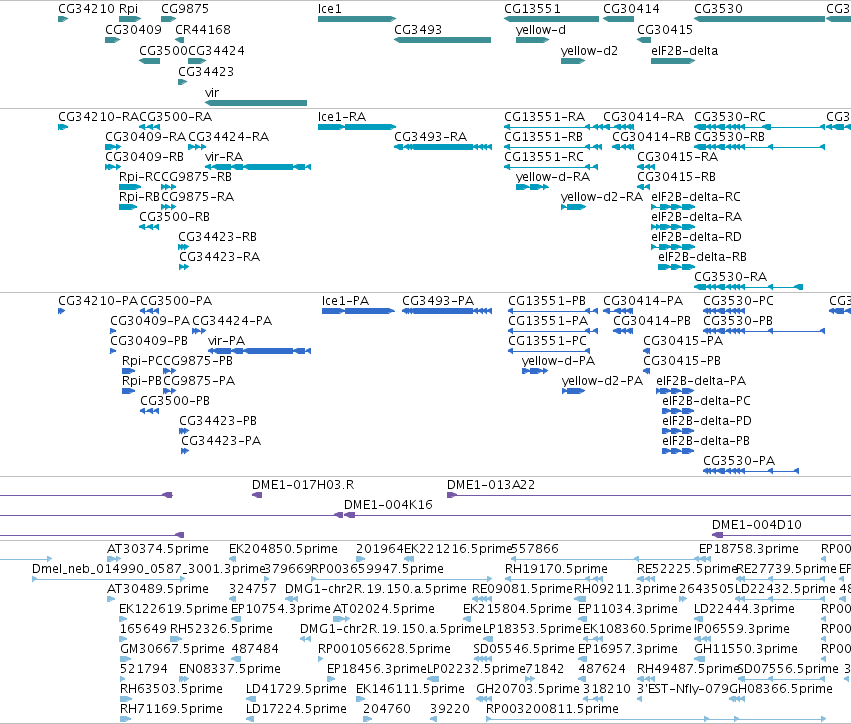This screenshot has width=851, height=724.
Task: Select the Rpi-RC transcript label
Action: (140, 177)
